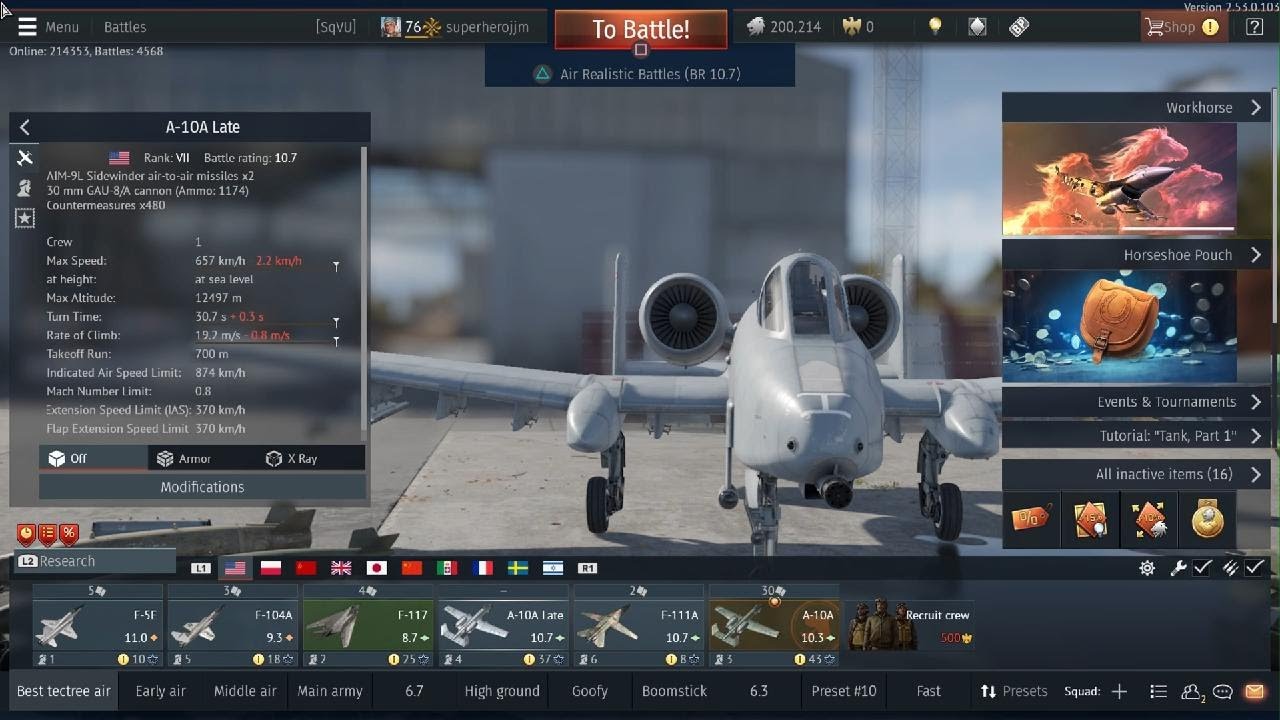Select the F-5E crew slot
This screenshot has width=1280, height=720.
pos(97,626)
